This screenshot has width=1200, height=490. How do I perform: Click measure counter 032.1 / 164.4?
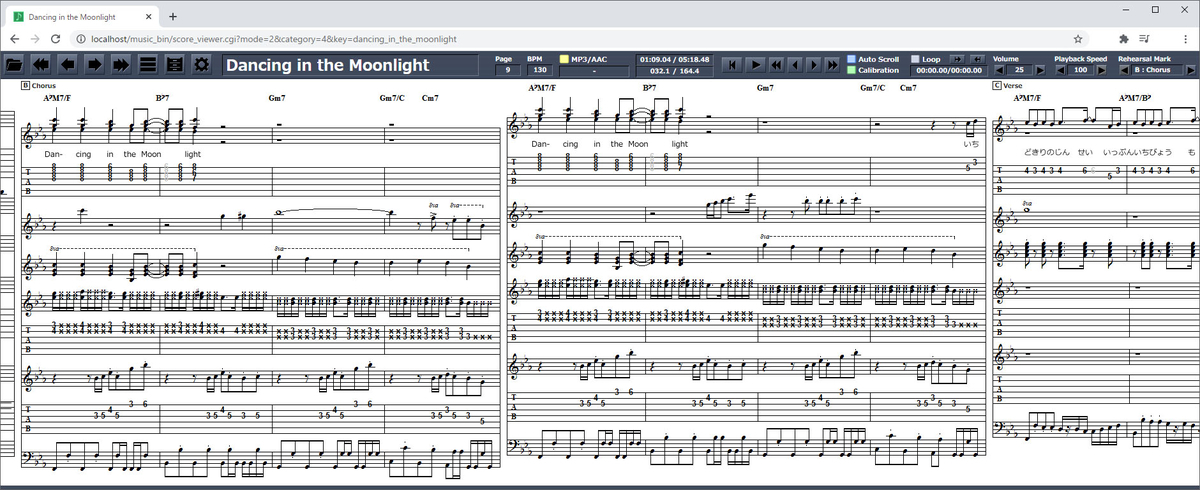675,71
